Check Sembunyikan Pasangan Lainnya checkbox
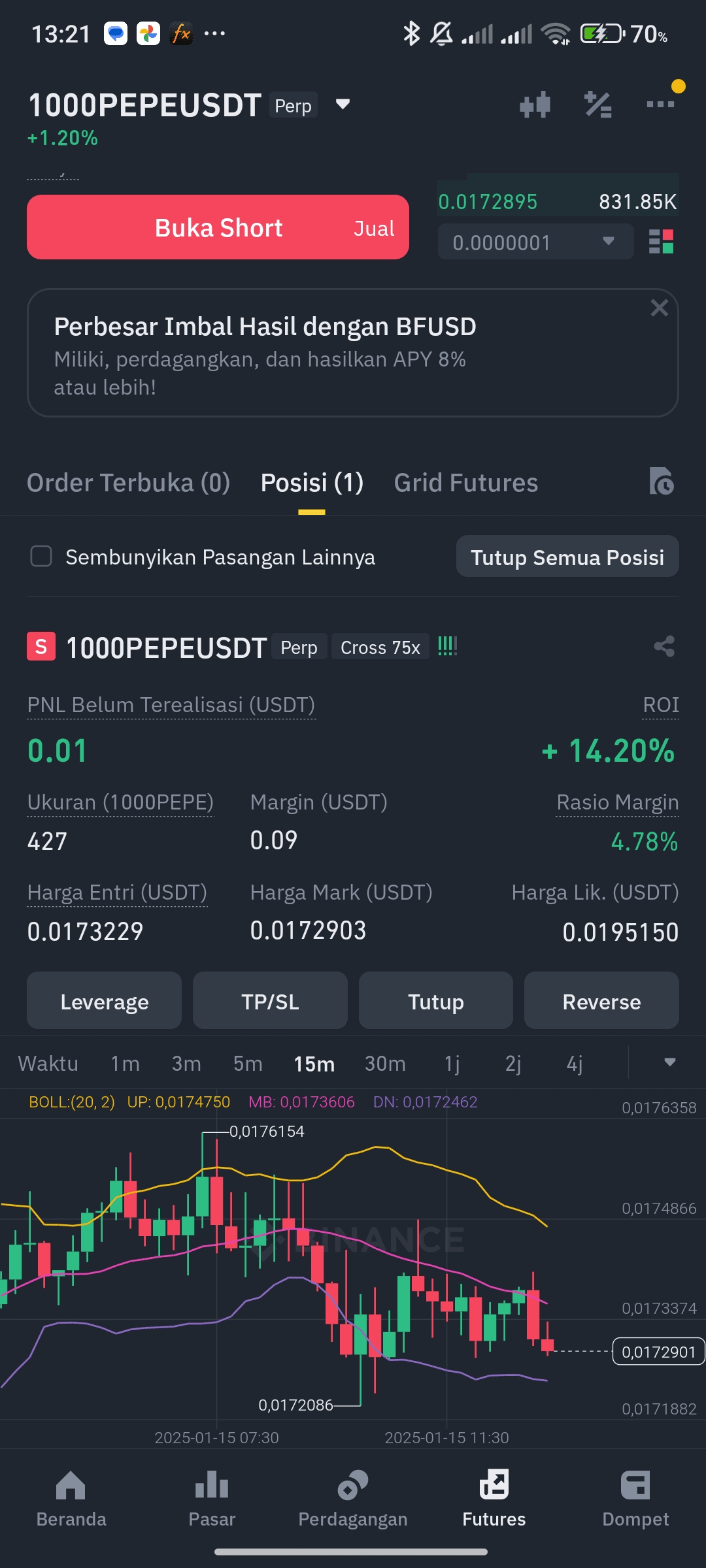This screenshot has height=1568, width=706. click(41, 557)
